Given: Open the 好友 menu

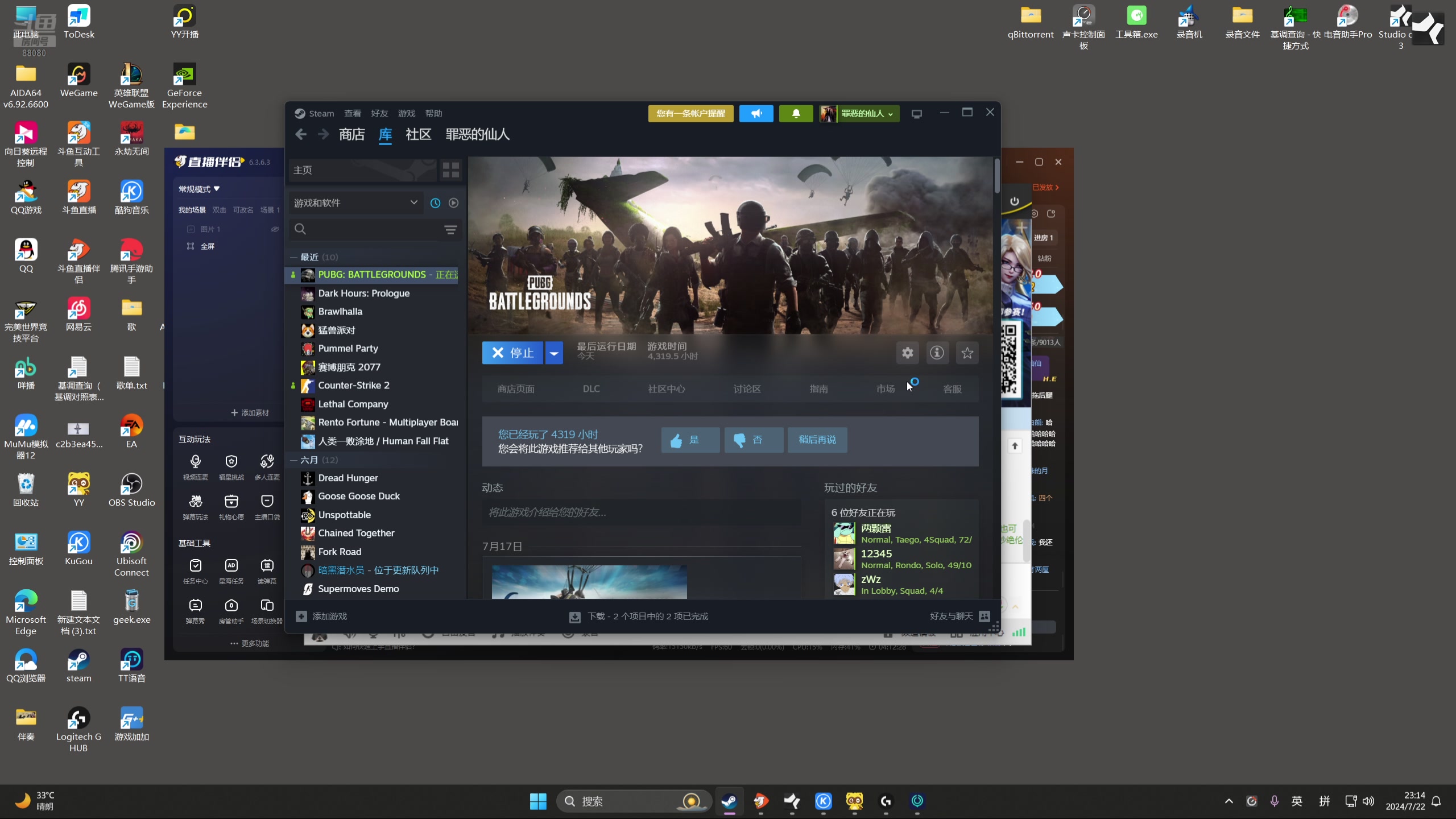Looking at the screenshot, I should [x=379, y=113].
